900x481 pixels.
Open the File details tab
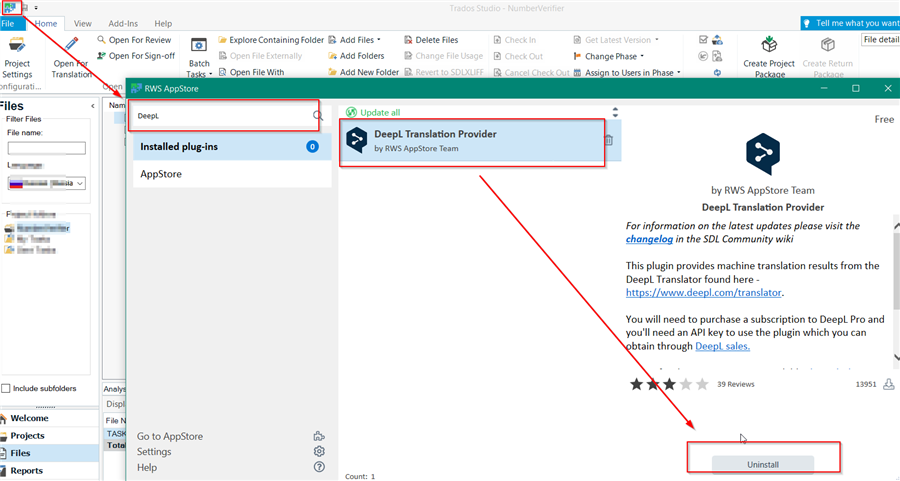880,40
